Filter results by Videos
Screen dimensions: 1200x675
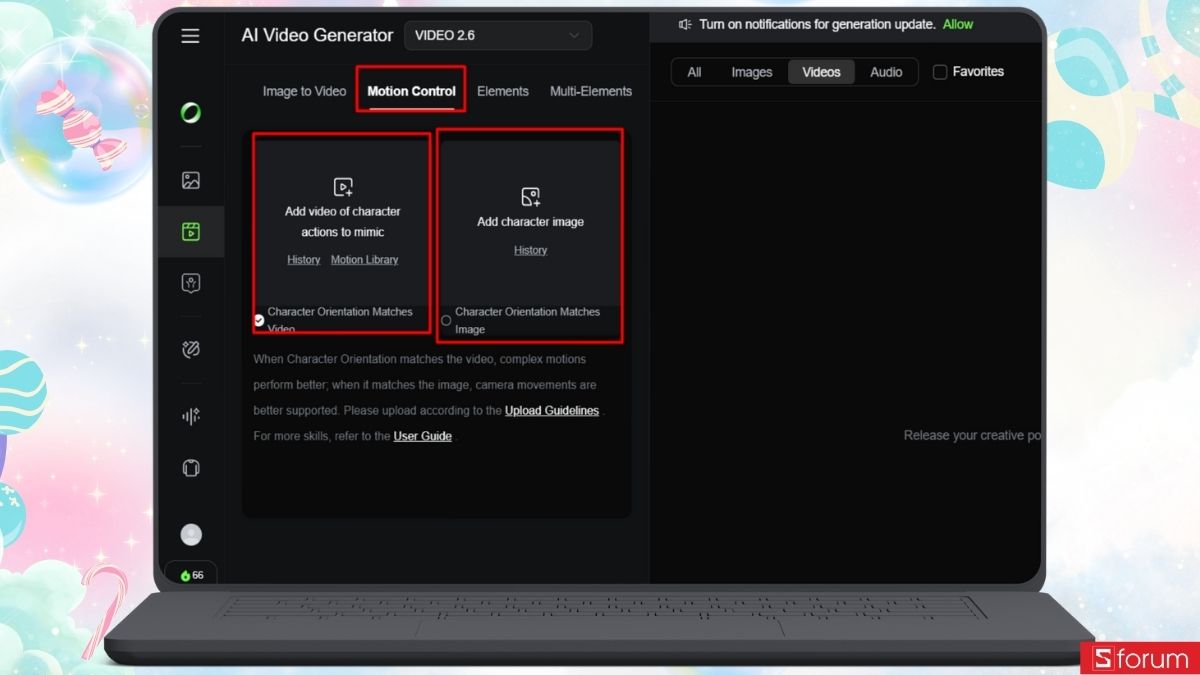pos(821,72)
